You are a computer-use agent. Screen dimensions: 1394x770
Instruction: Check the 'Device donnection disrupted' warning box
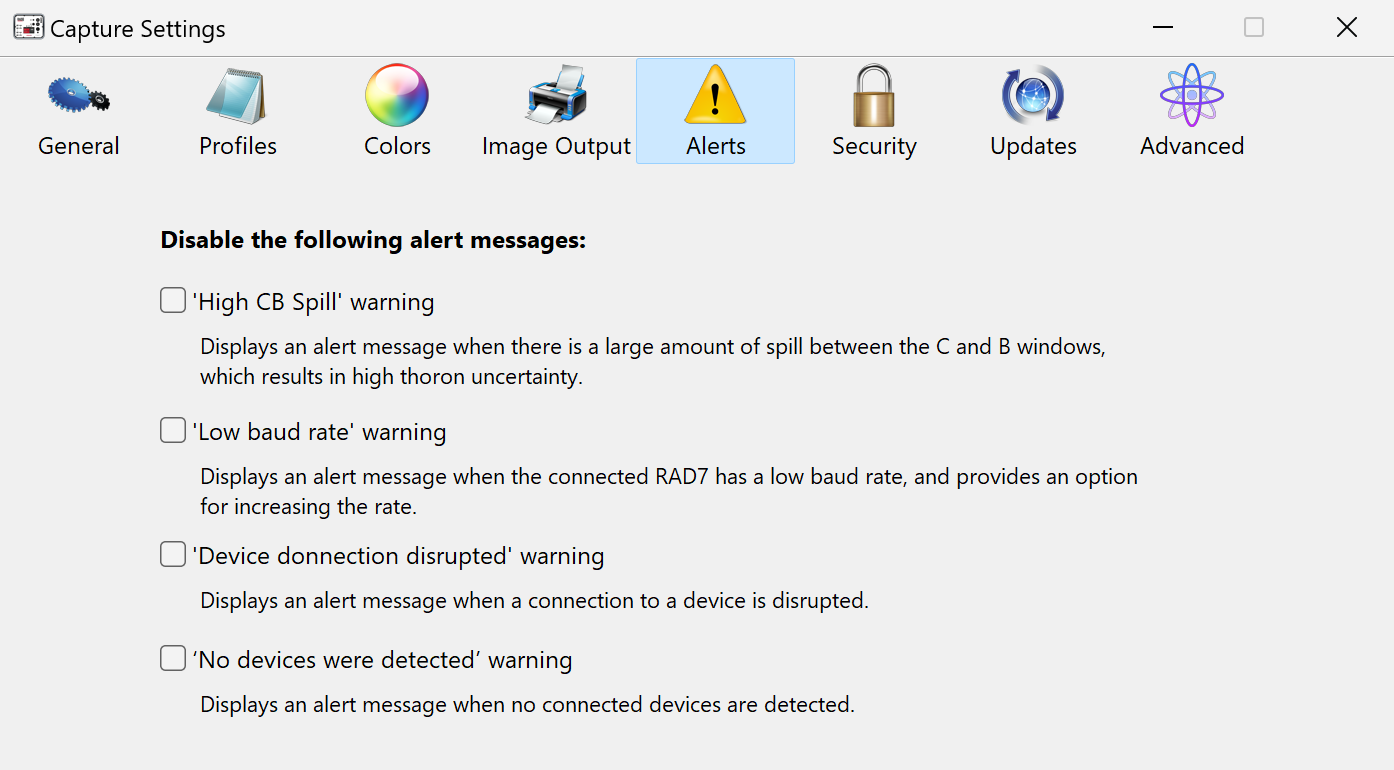click(x=173, y=554)
